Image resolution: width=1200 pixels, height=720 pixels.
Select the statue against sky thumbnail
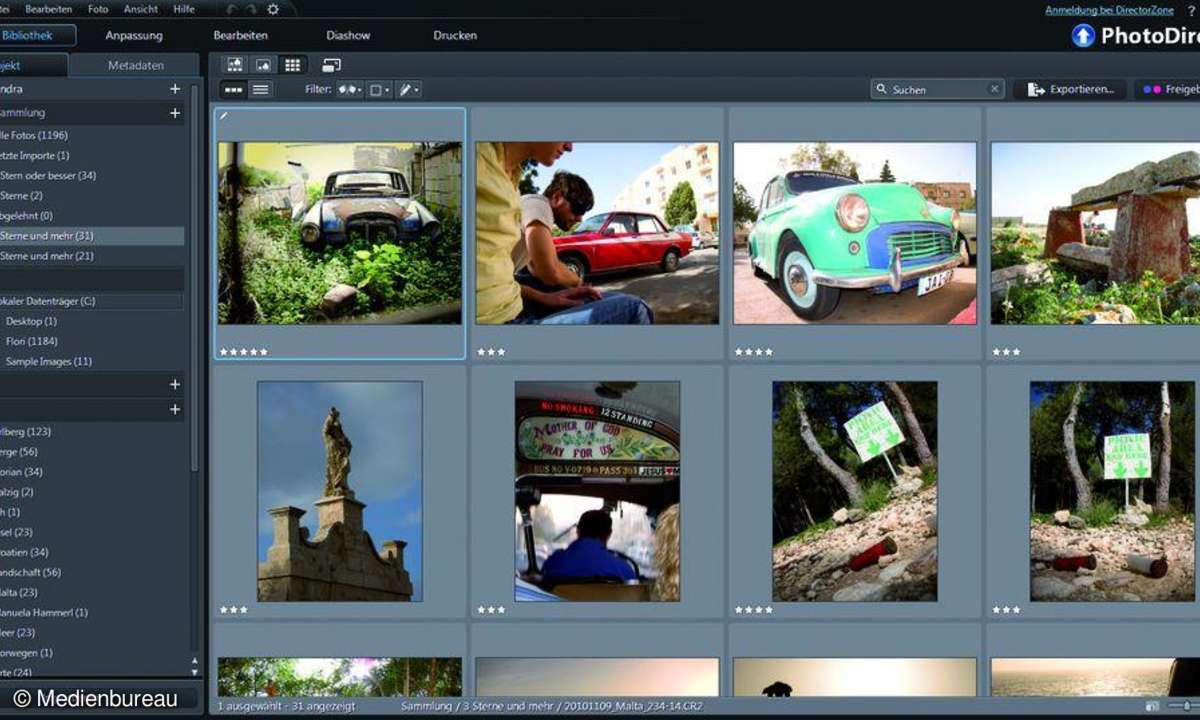click(340, 491)
